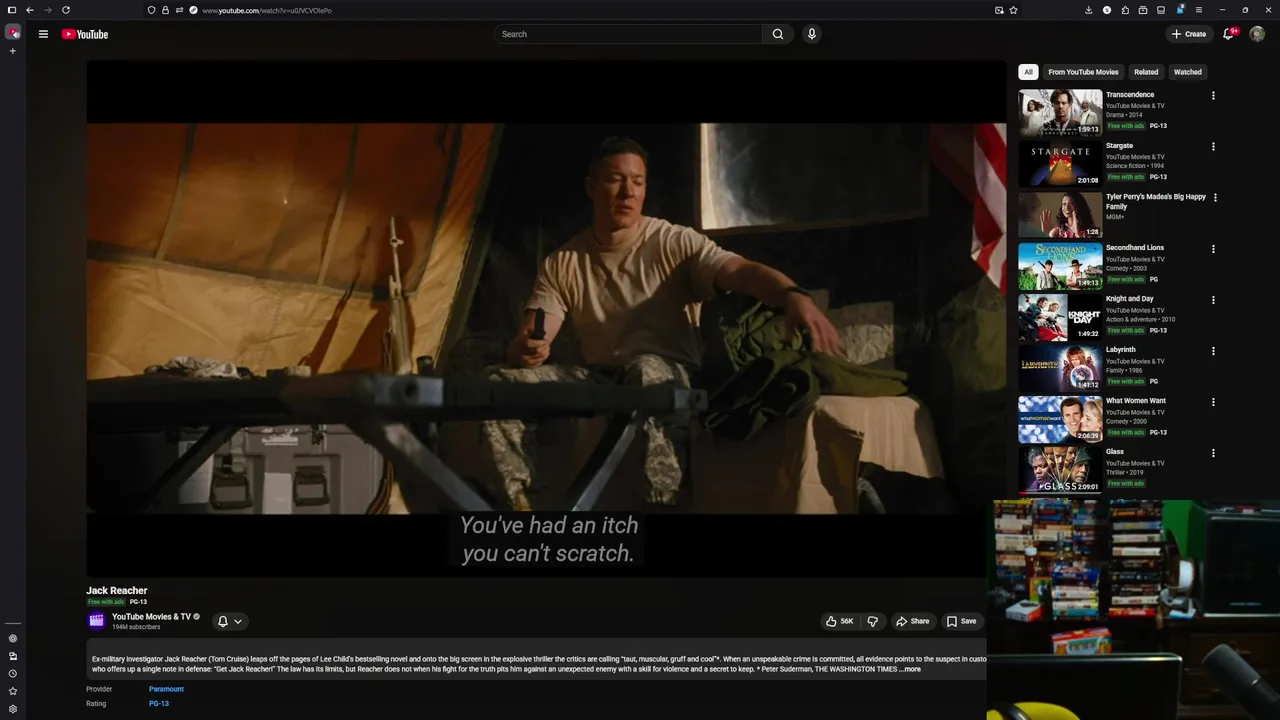This screenshot has width=1280, height=720.
Task: Open account avatar menu
Action: (x=1257, y=34)
